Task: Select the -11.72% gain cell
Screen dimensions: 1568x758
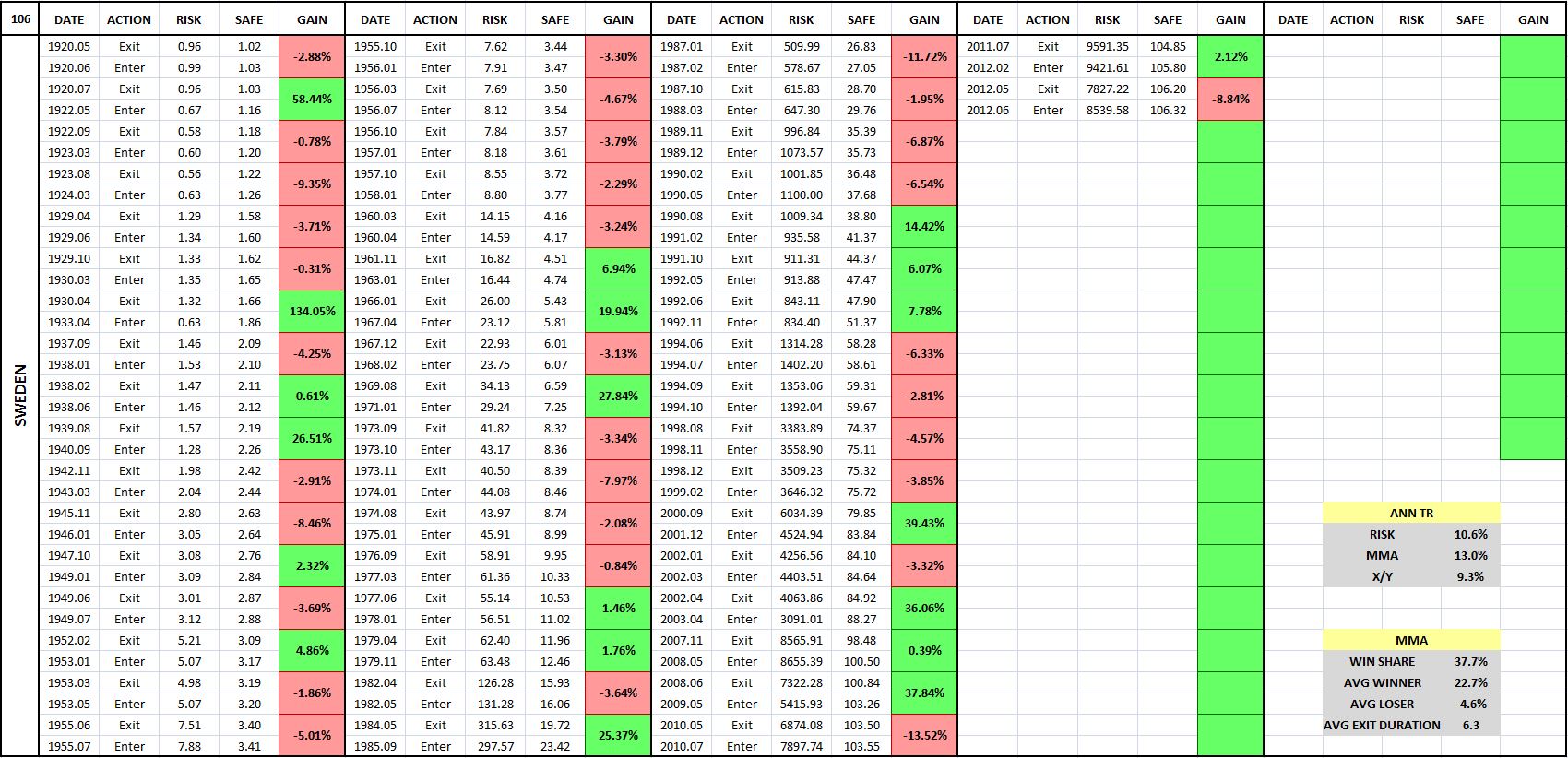Action: coord(924,57)
